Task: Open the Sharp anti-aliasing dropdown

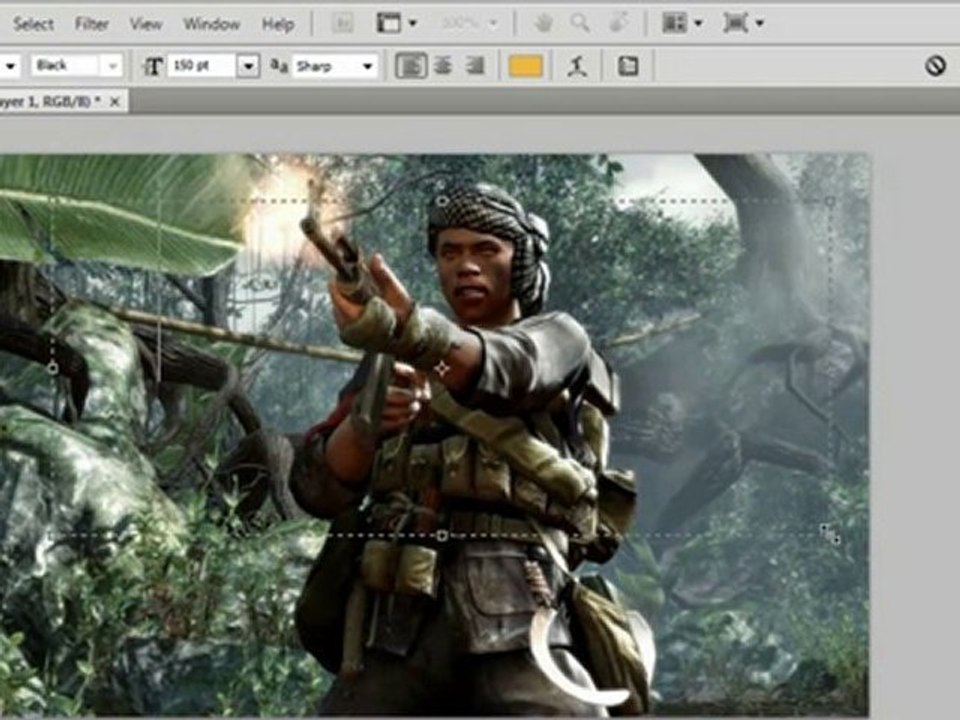Action: coord(336,66)
